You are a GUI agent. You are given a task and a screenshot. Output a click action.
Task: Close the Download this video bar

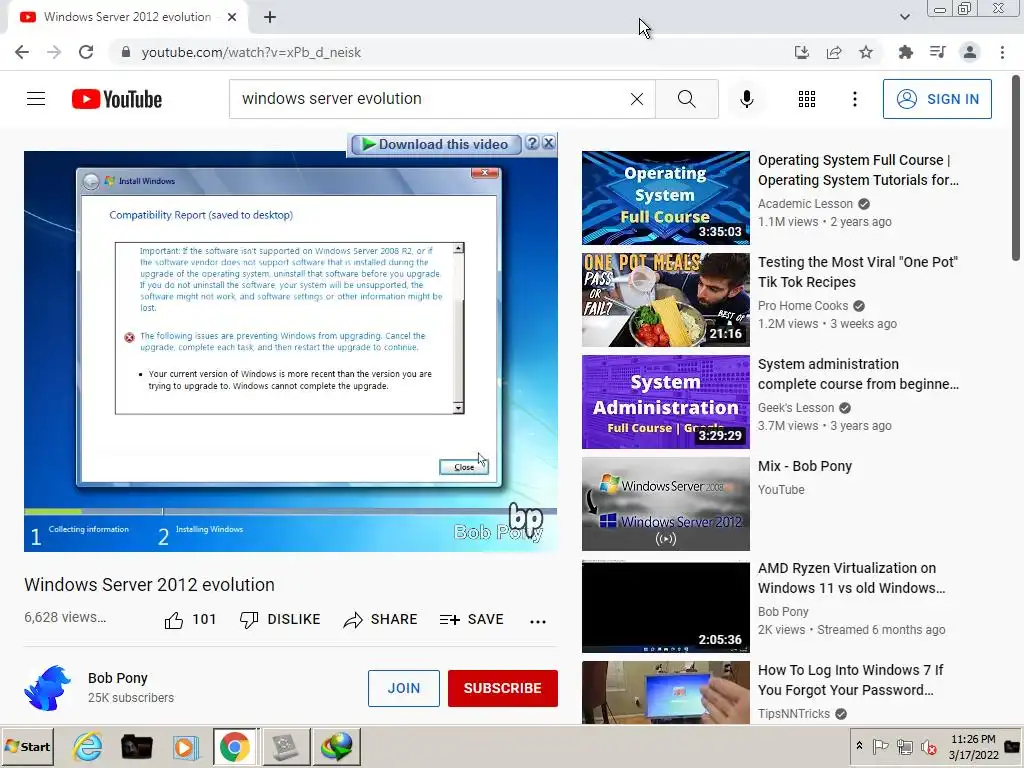549,143
